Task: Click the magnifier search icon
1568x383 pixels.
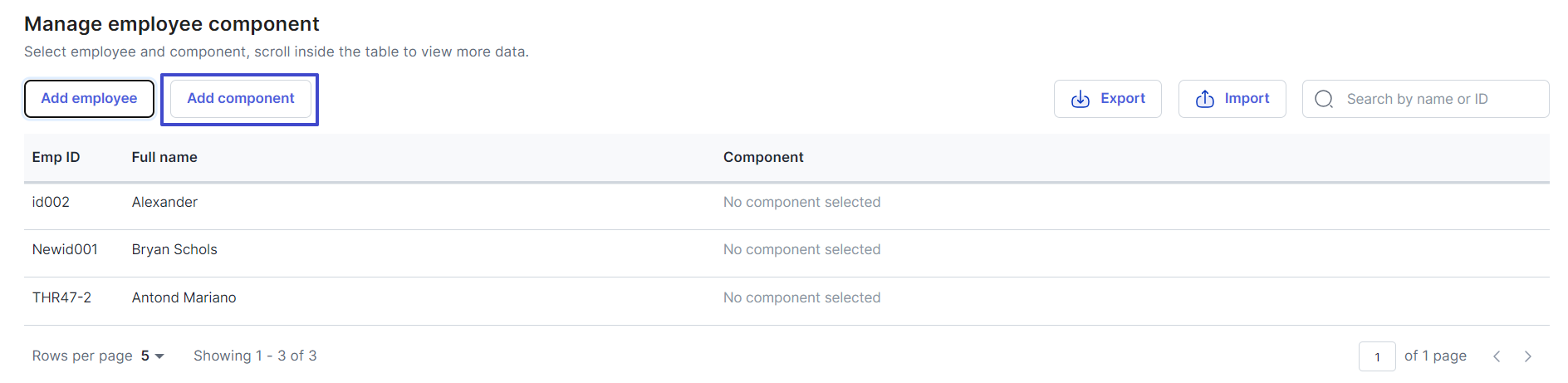Action: (1324, 99)
